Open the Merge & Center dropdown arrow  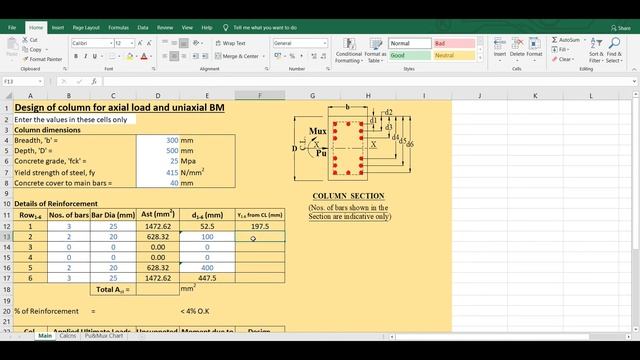(264, 56)
